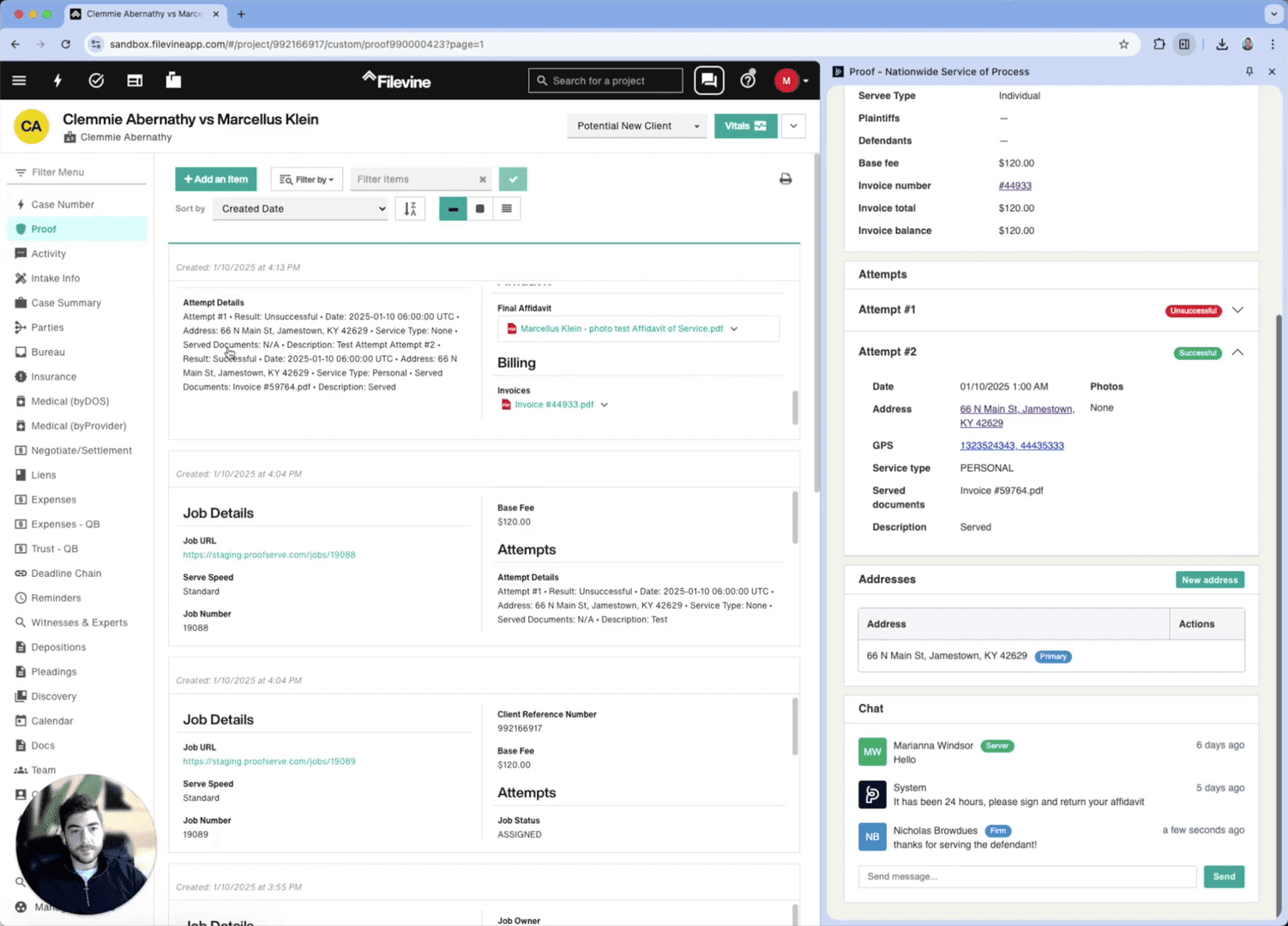The width and height of the screenshot is (1288, 926).
Task: Open the Potential New Client phase dropdown
Action: pos(636,126)
